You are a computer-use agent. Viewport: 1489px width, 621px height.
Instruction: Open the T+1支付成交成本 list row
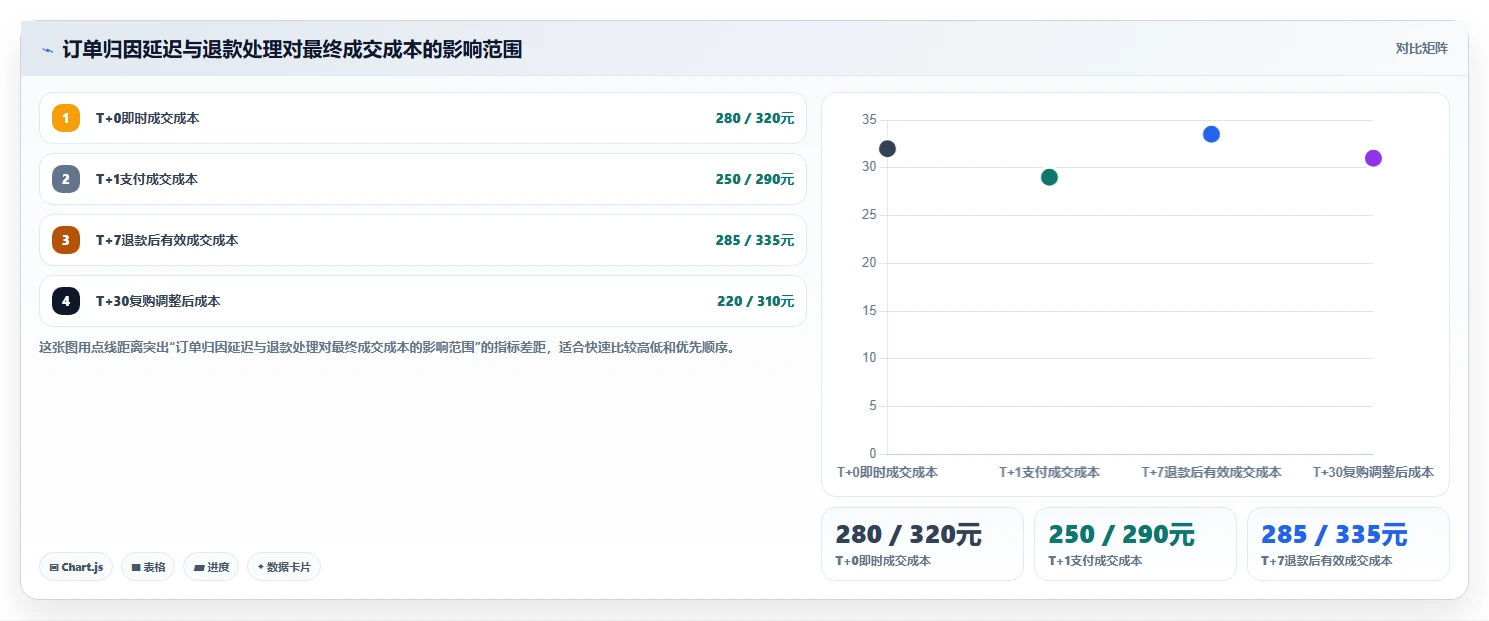tap(422, 179)
